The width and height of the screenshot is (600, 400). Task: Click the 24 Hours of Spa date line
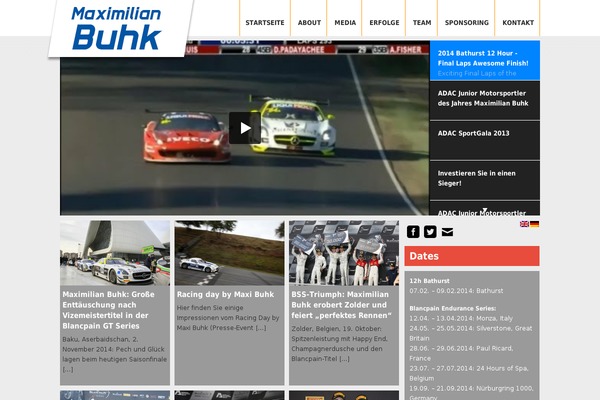coord(469,373)
